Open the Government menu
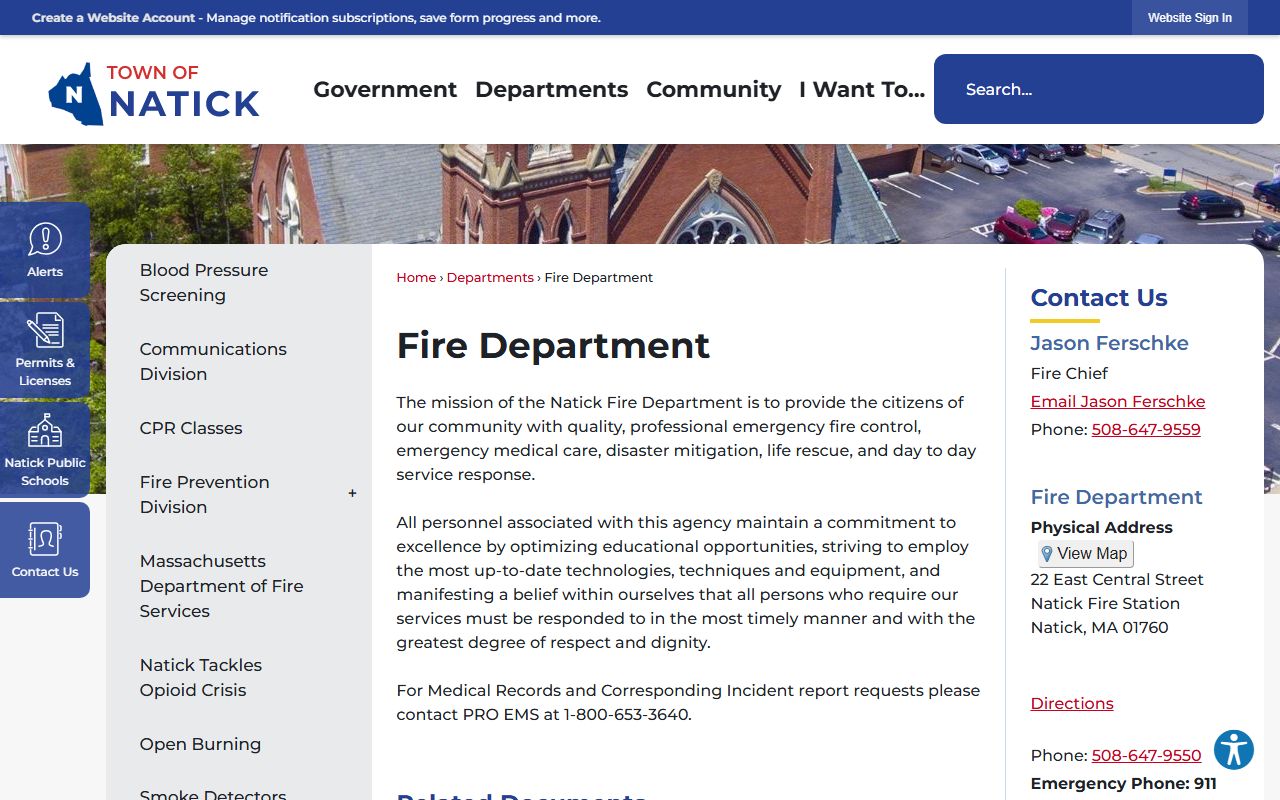The width and height of the screenshot is (1280, 800). click(385, 89)
